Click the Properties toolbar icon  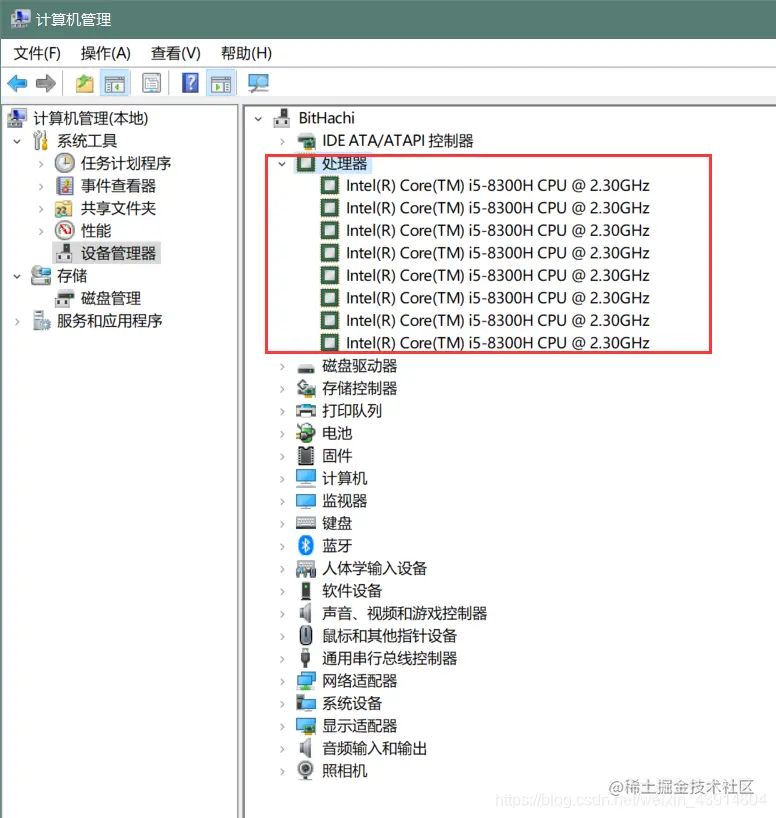click(x=151, y=83)
